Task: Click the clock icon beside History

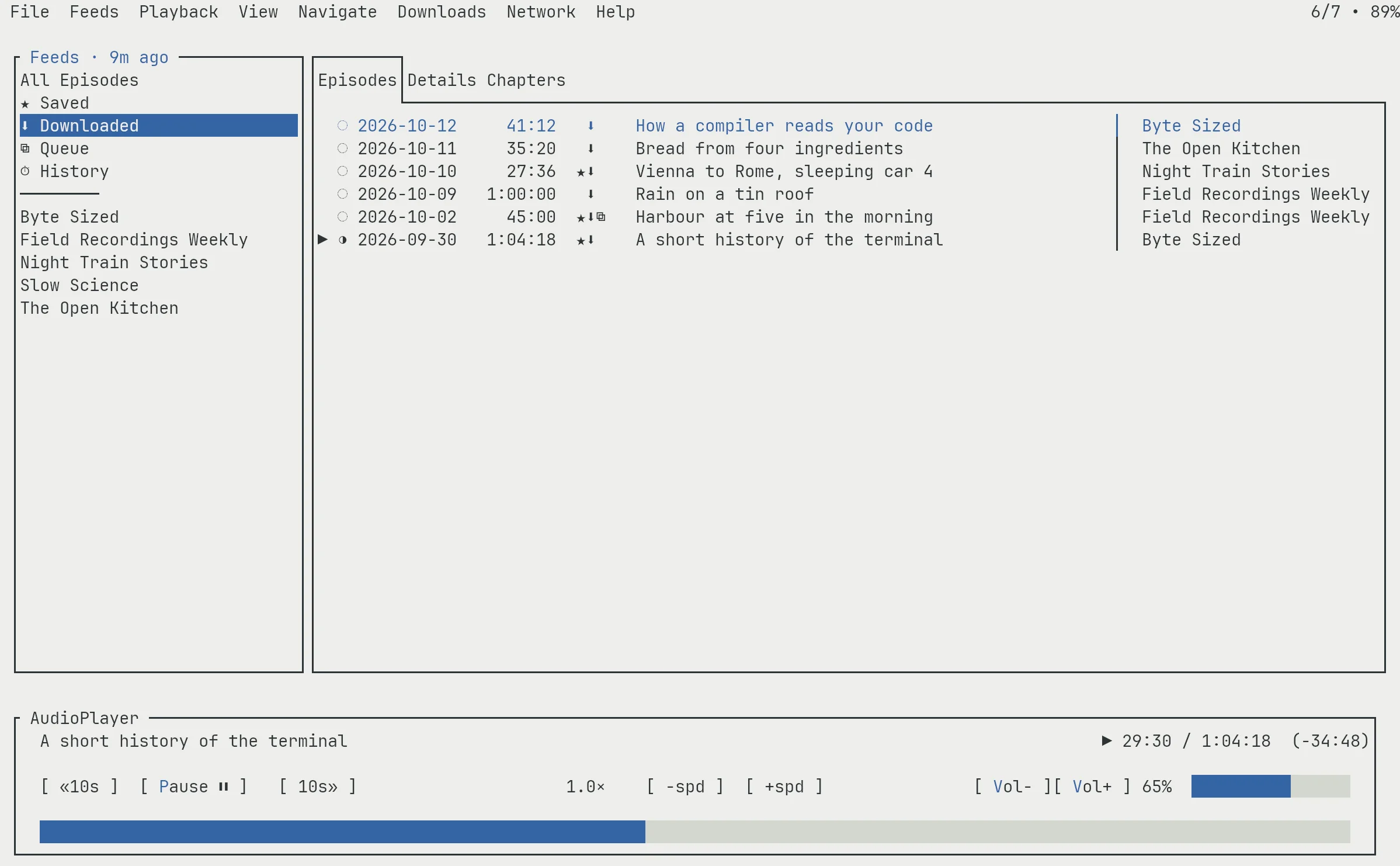Action: pyautogui.click(x=25, y=171)
